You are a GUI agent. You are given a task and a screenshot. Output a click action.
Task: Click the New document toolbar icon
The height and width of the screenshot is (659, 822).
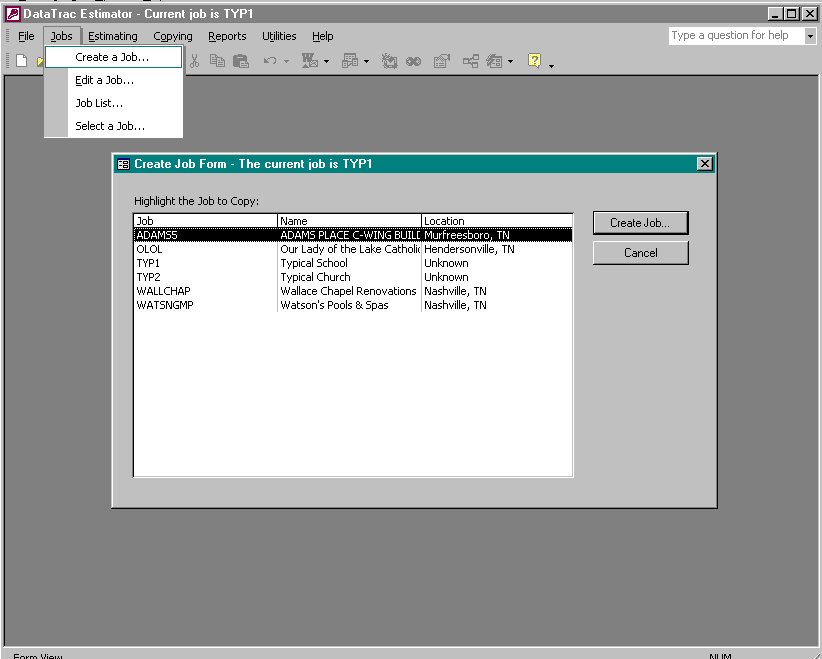(x=21, y=61)
